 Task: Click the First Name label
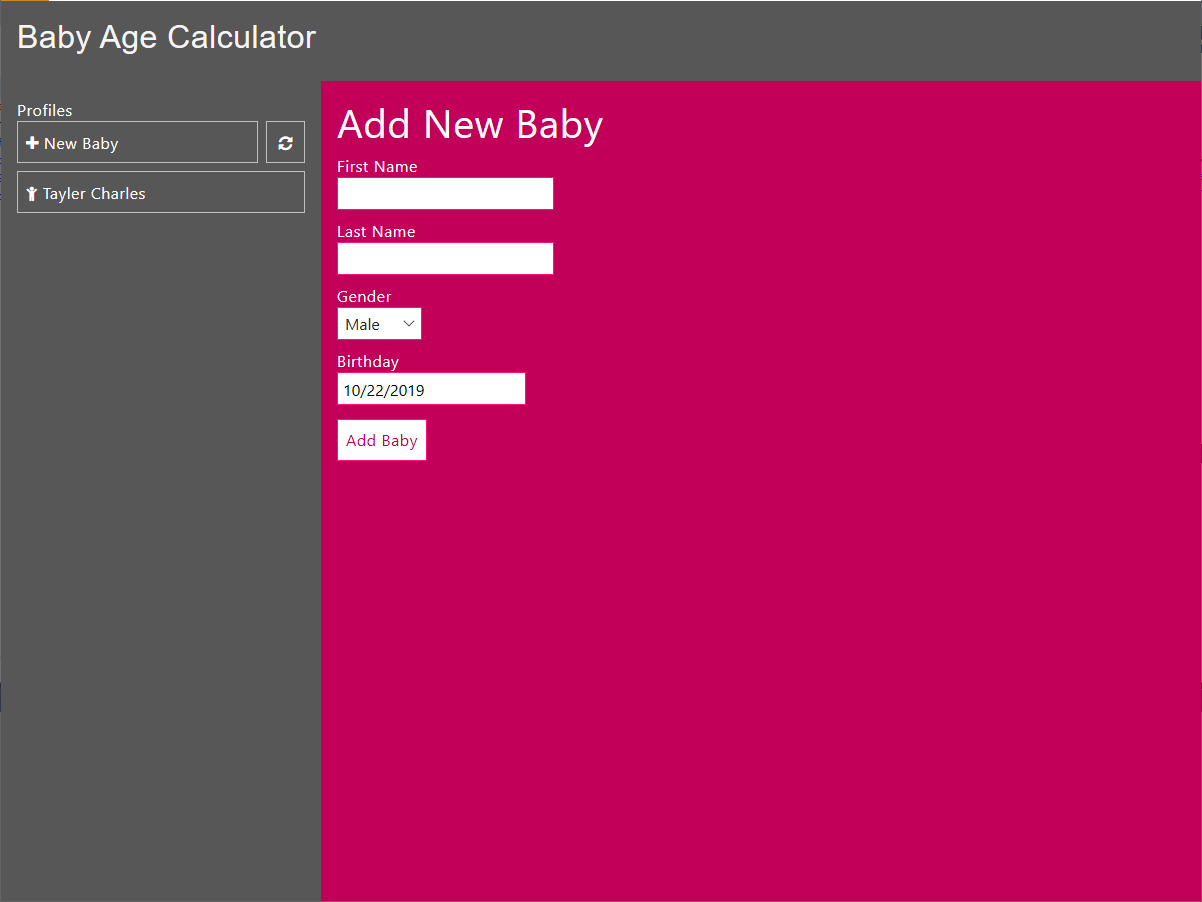pyautogui.click(x=377, y=167)
